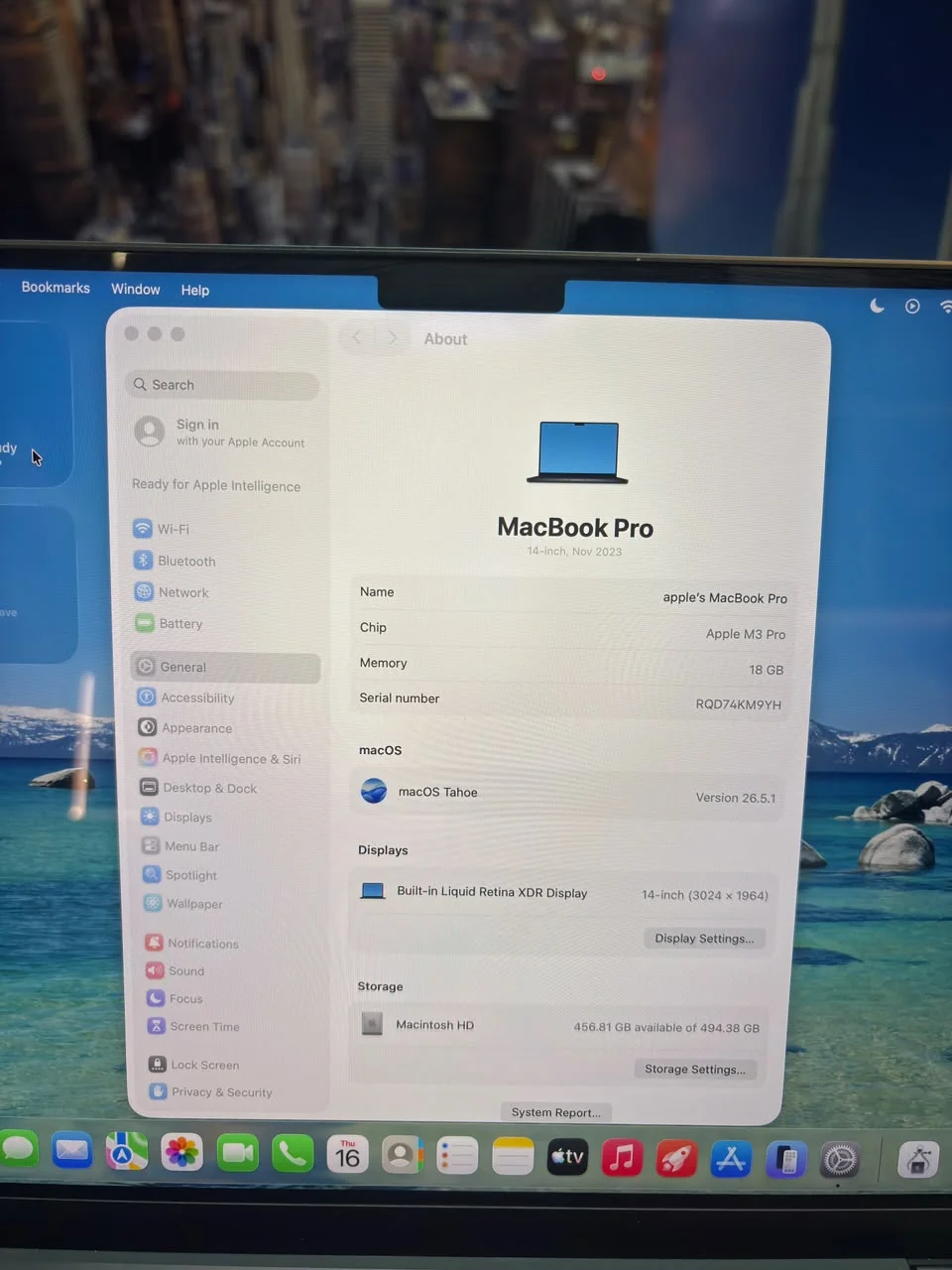
Task: Sign in with your Apple Account
Action: click(x=221, y=433)
